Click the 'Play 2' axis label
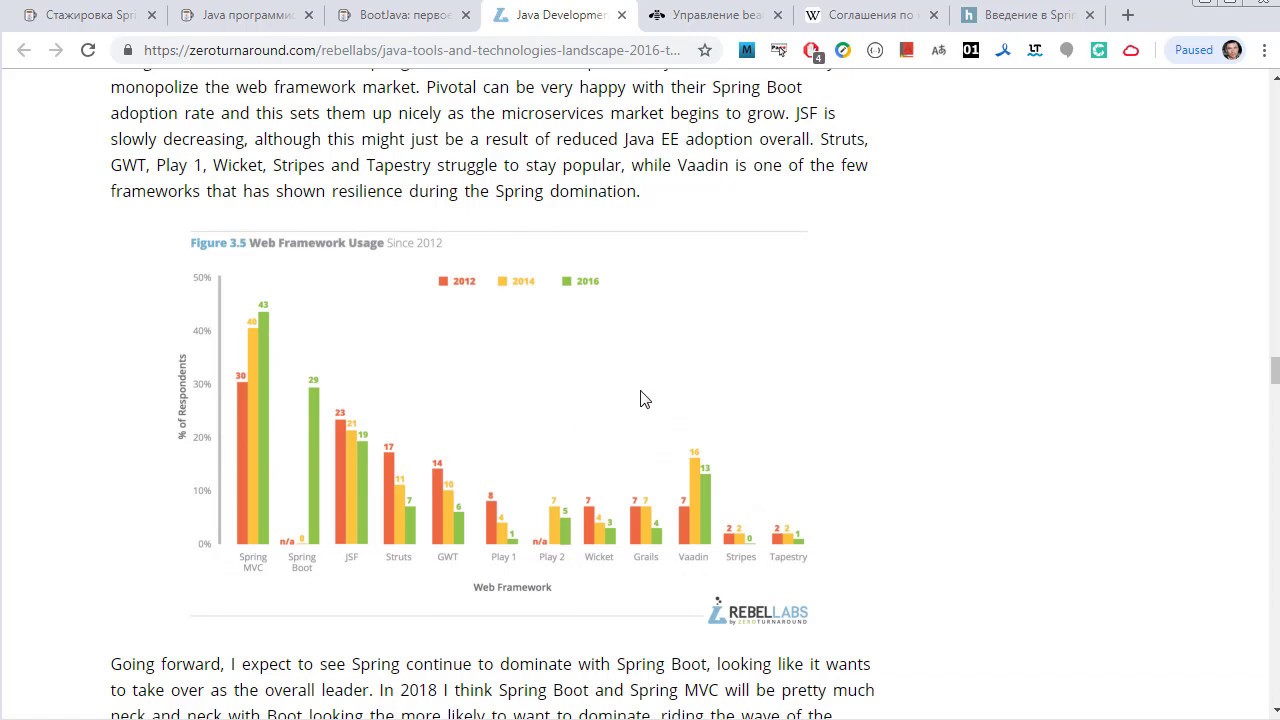 pos(552,557)
